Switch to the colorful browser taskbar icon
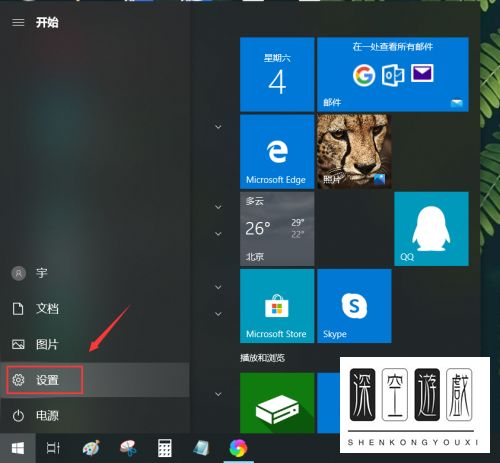 coord(238,448)
